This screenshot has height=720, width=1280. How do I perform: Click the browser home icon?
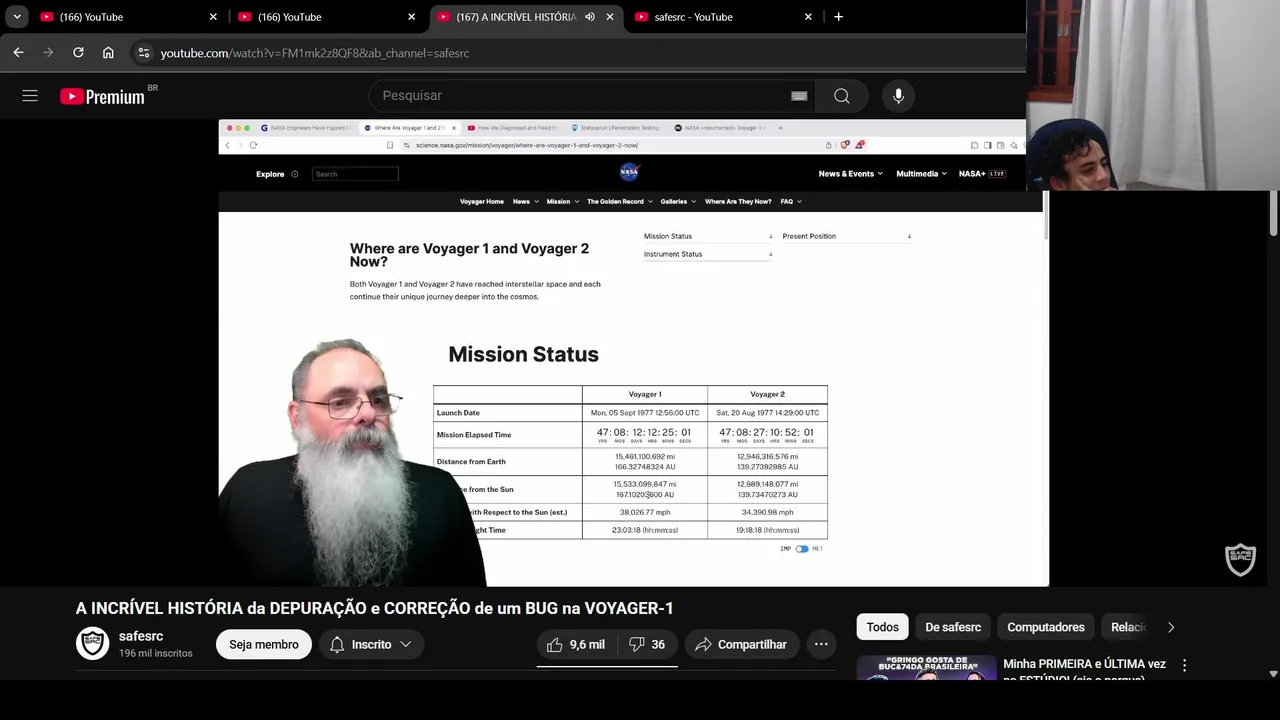coord(108,53)
